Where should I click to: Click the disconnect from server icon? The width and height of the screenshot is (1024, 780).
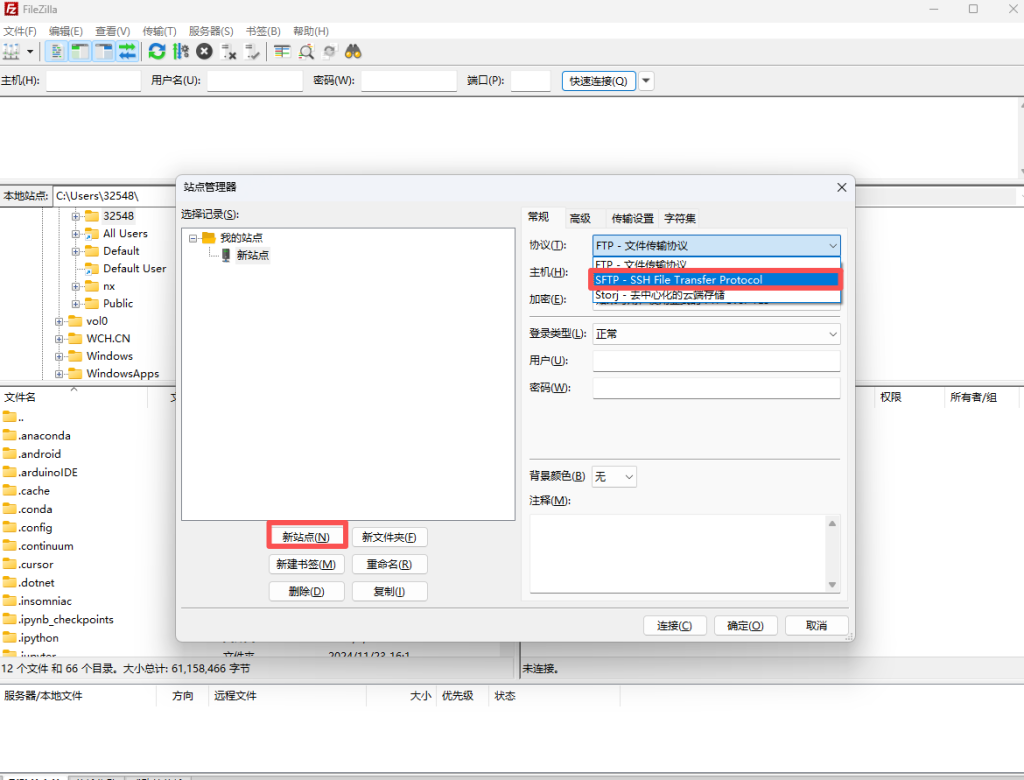tap(229, 51)
